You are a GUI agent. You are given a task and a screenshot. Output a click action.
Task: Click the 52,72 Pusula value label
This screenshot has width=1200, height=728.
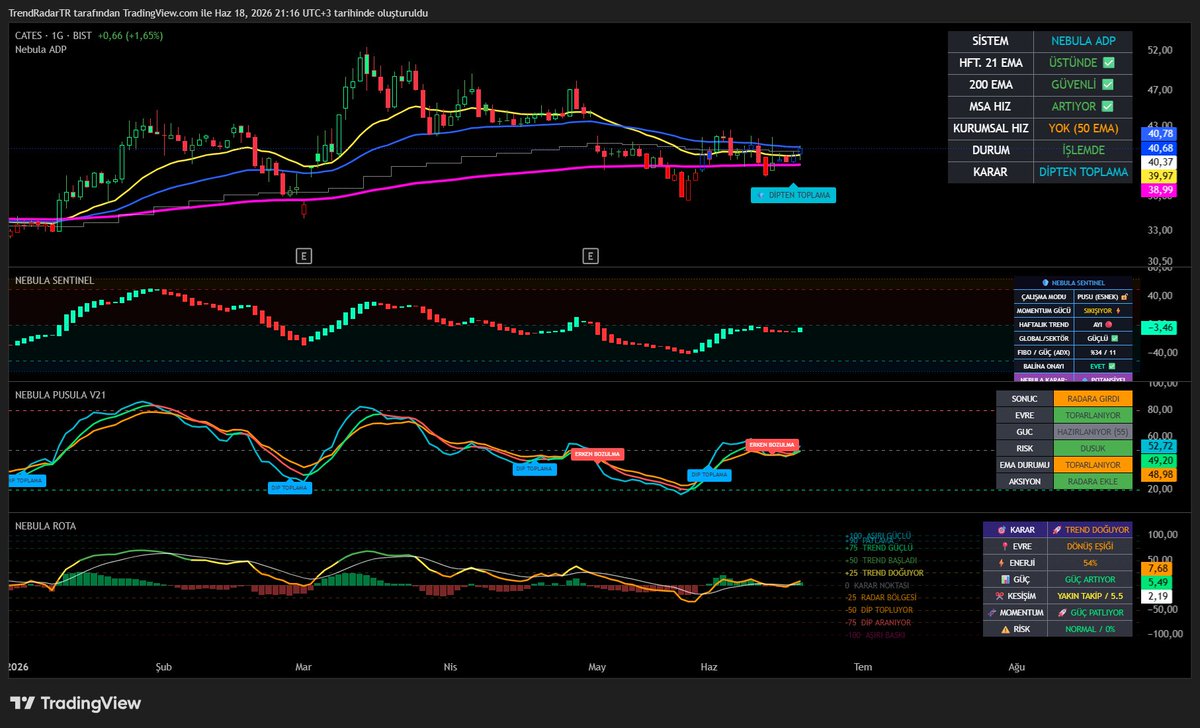(1161, 446)
